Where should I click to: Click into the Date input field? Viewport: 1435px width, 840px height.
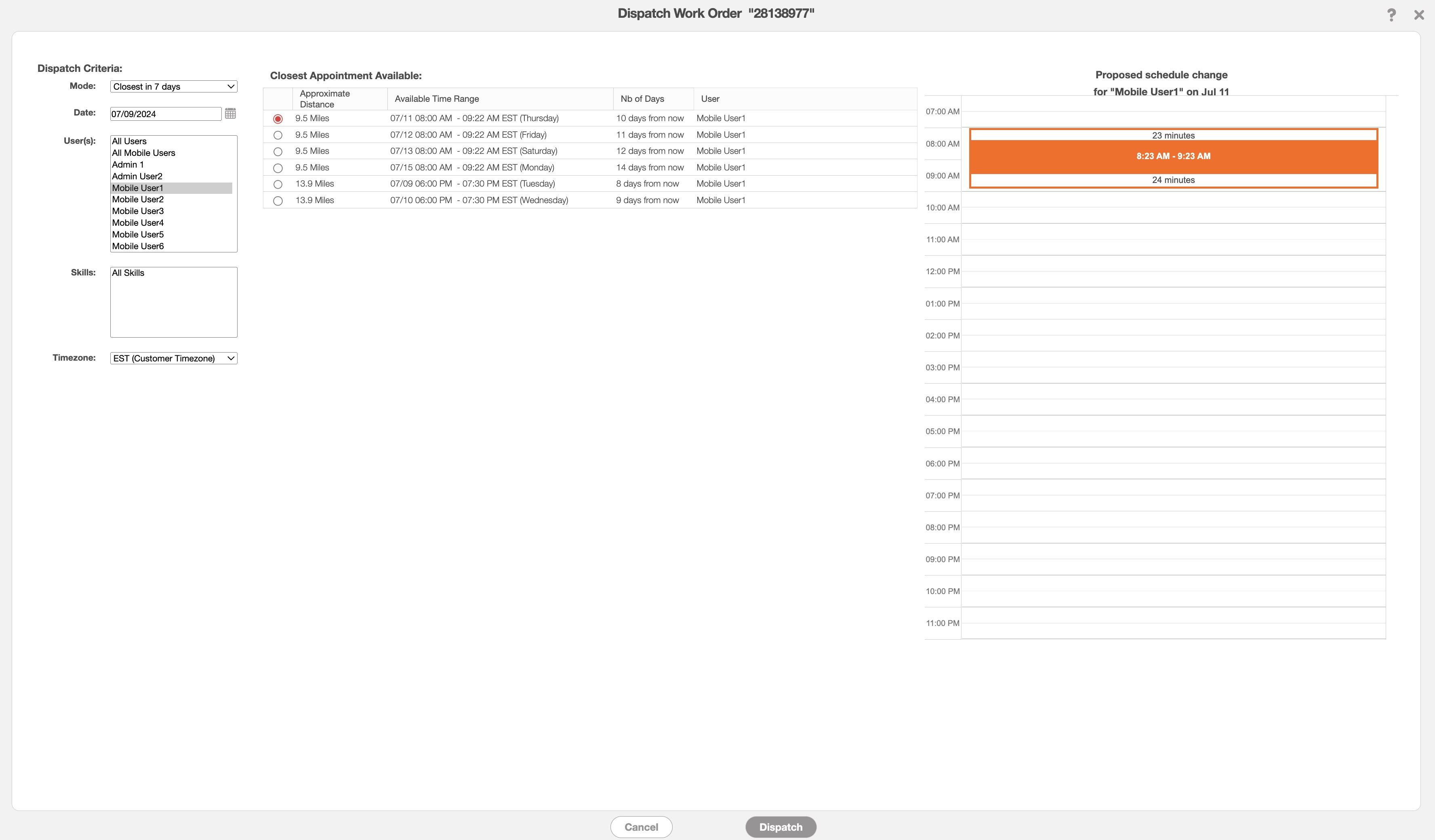point(165,114)
